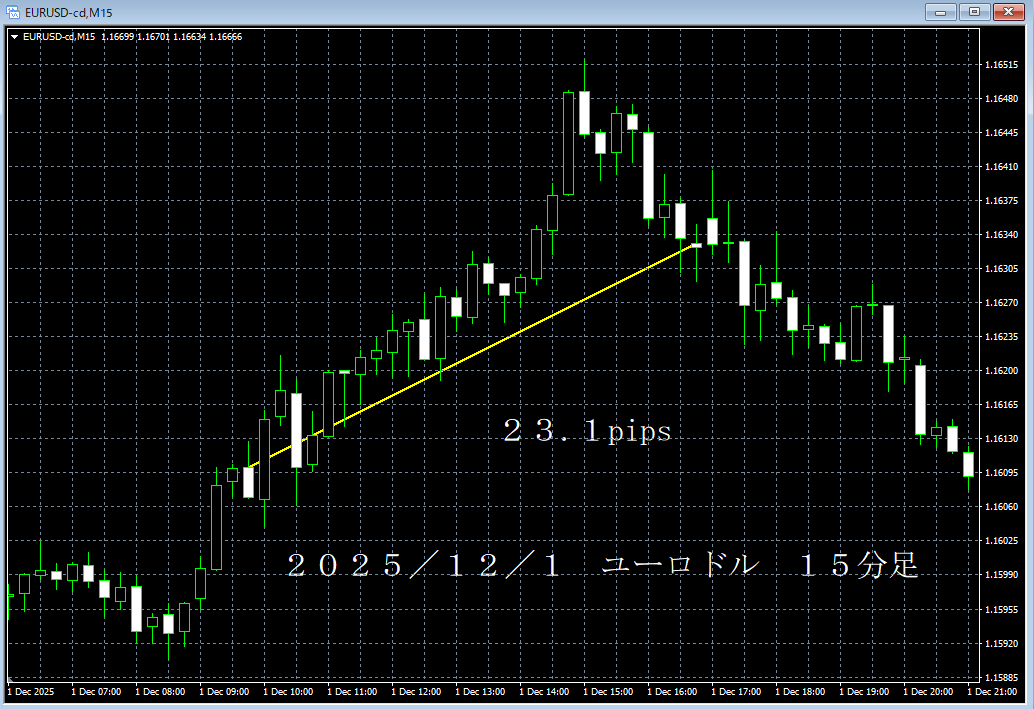Click the EURUSD-cd,M15 window title text
Viewport: 1034px width, 709px height.
point(69,13)
